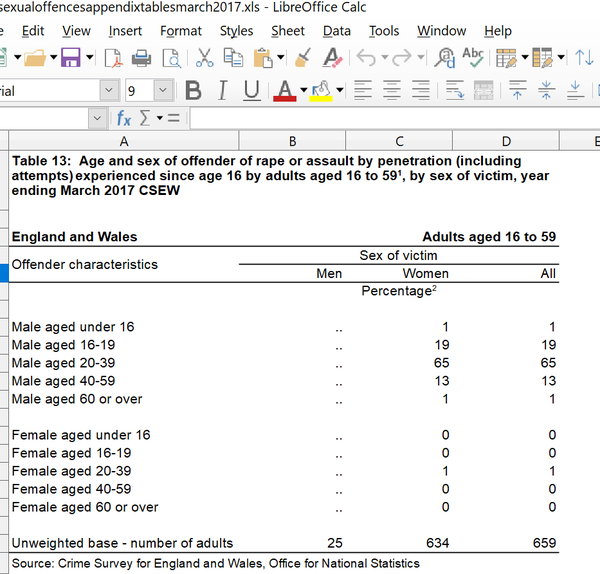Select column A header
600x574 pixels.
point(124,141)
